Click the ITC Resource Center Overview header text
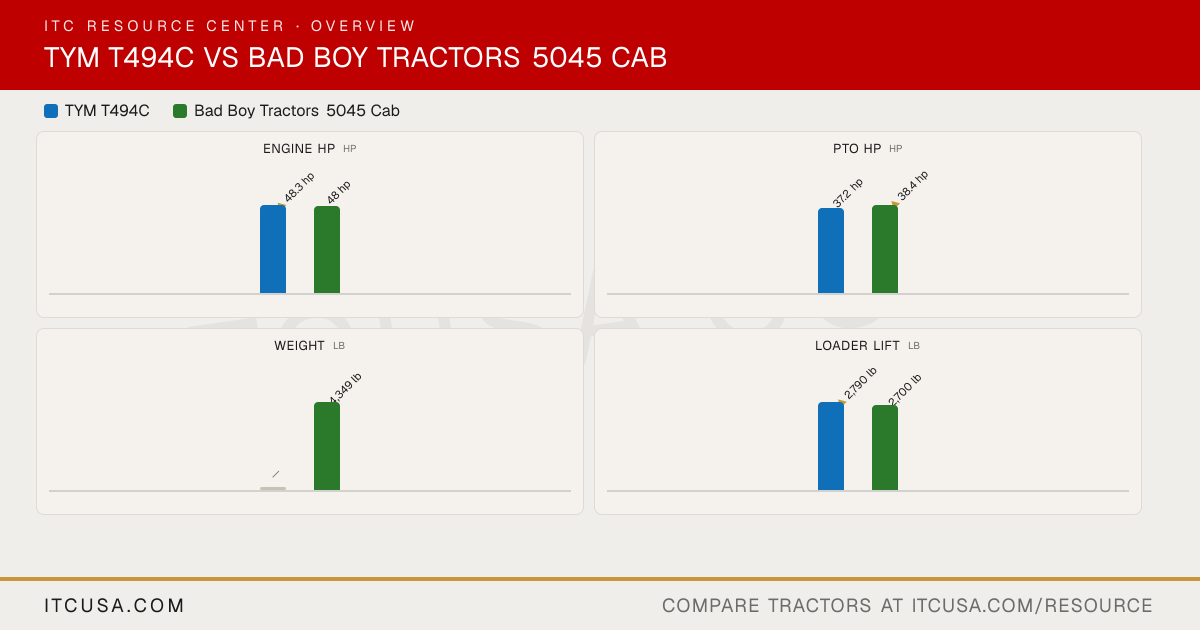Image resolution: width=1200 pixels, height=630 pixels. pyautogui.click(x=230, y=26)
